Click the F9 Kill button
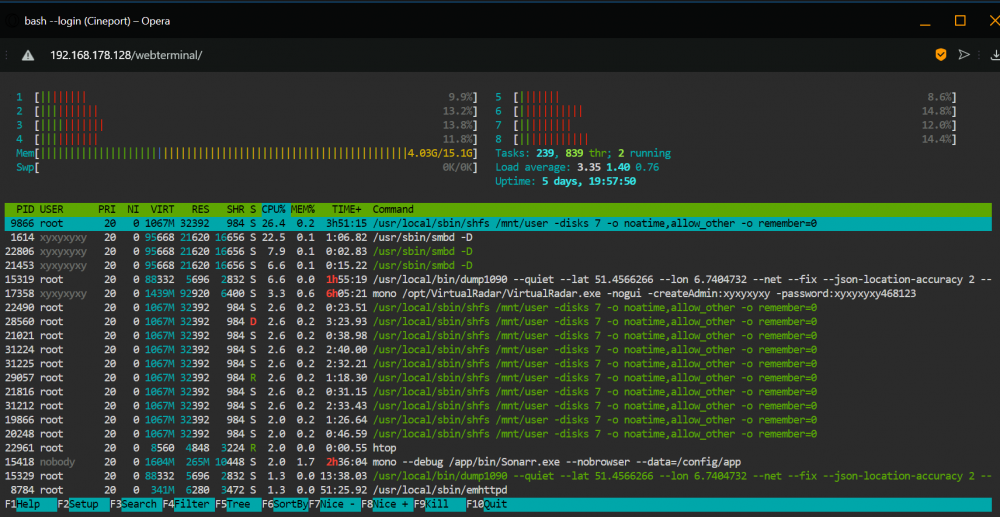The image size is (1000, 517). 439,504
